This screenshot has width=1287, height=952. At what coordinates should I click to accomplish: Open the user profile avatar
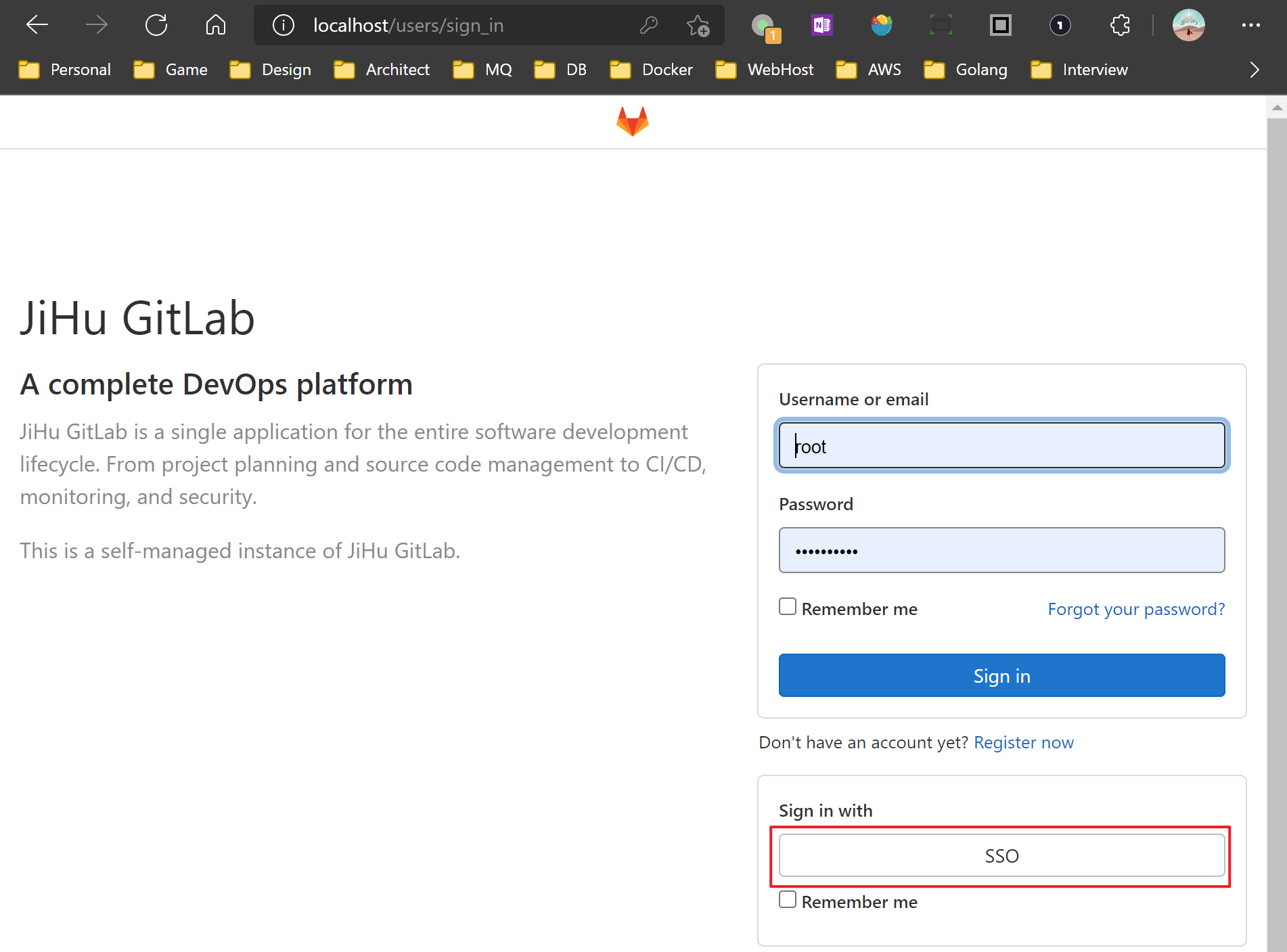click(1188, 26)
